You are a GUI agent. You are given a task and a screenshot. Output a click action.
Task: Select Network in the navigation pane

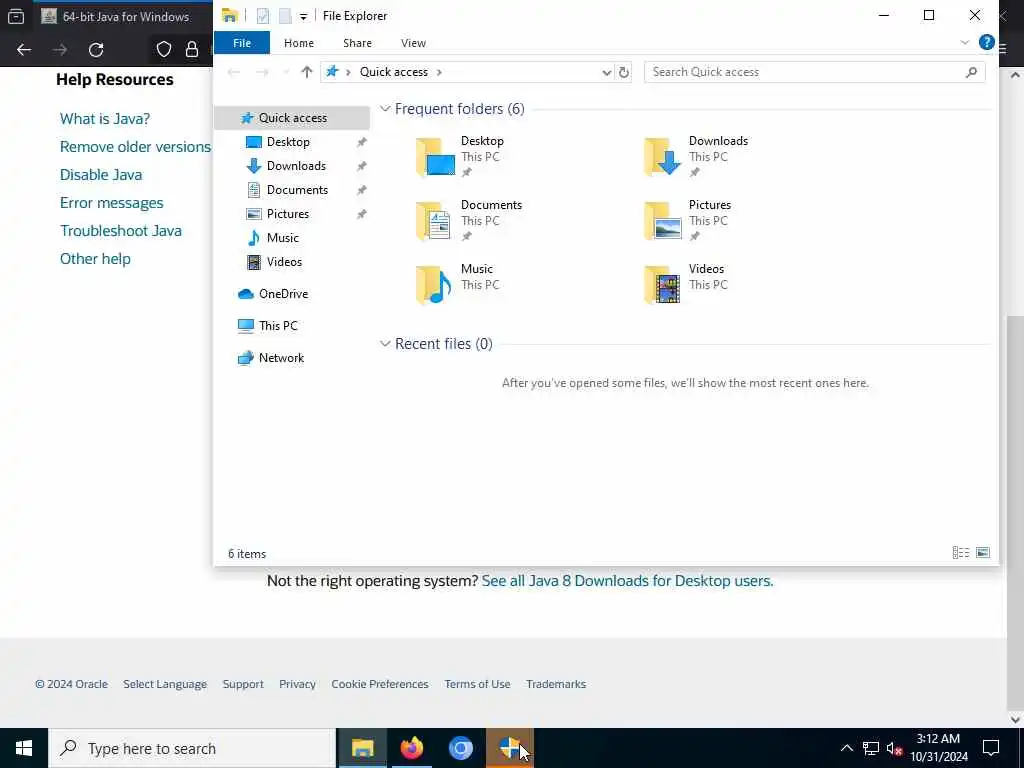281,358
